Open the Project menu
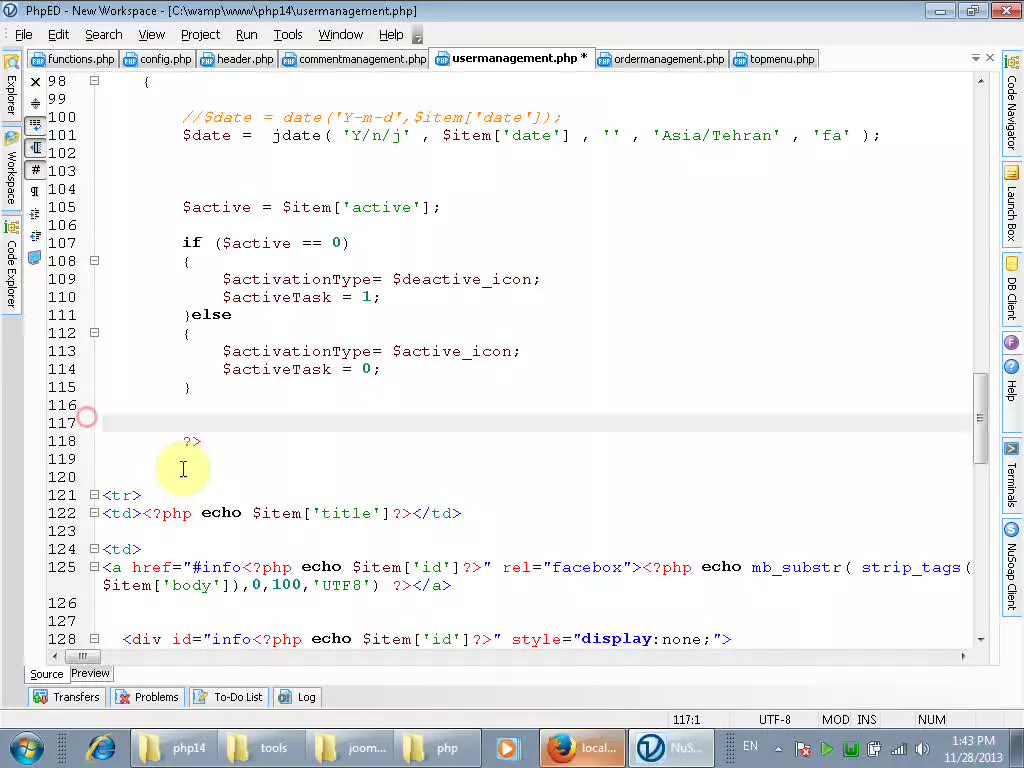Screen dimensions: 1024x768 (x=200, y=34)
